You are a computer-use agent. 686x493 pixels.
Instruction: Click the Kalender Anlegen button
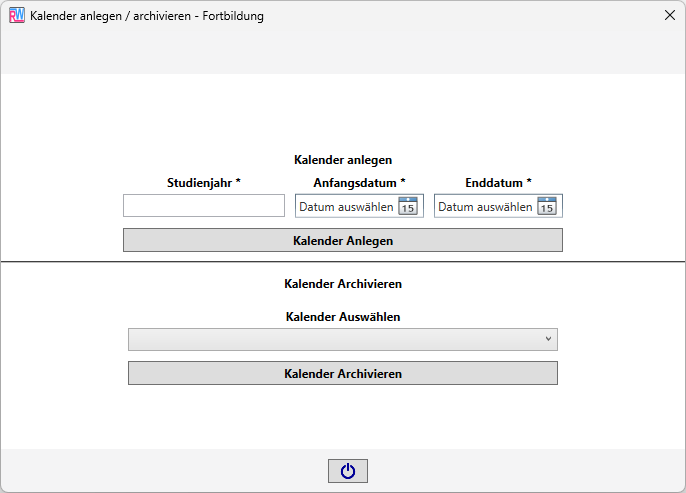[343, 240]
